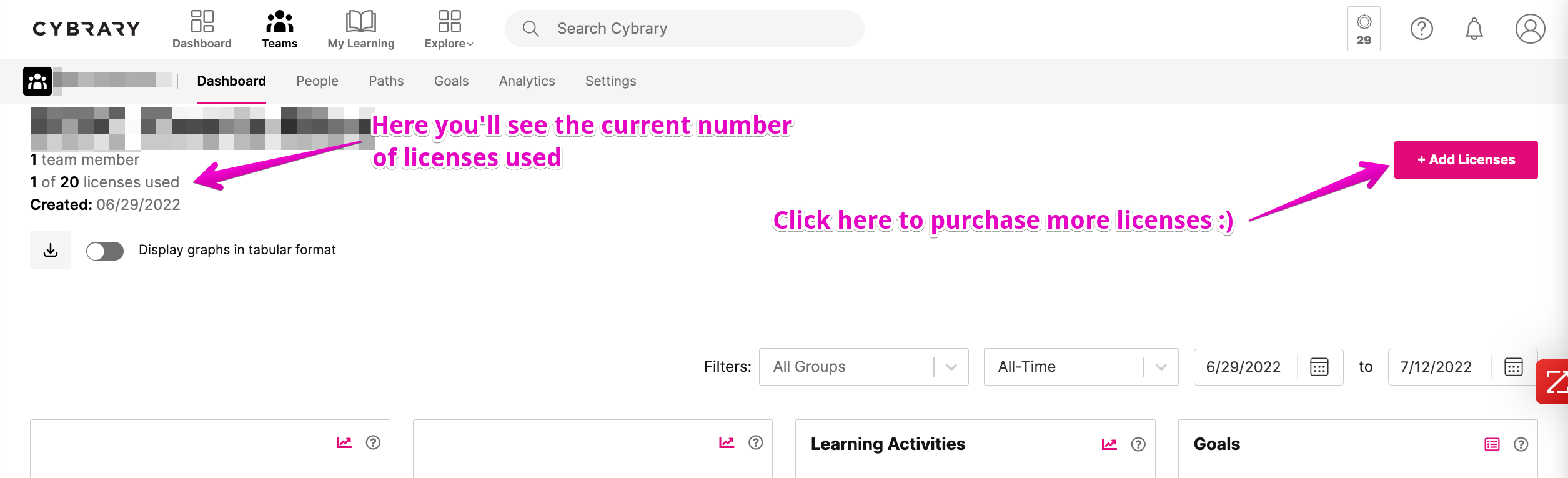Click the Goals card help icon
Image resolution: width=1568 pixels, height=478 pixels.
point(1521,444)
